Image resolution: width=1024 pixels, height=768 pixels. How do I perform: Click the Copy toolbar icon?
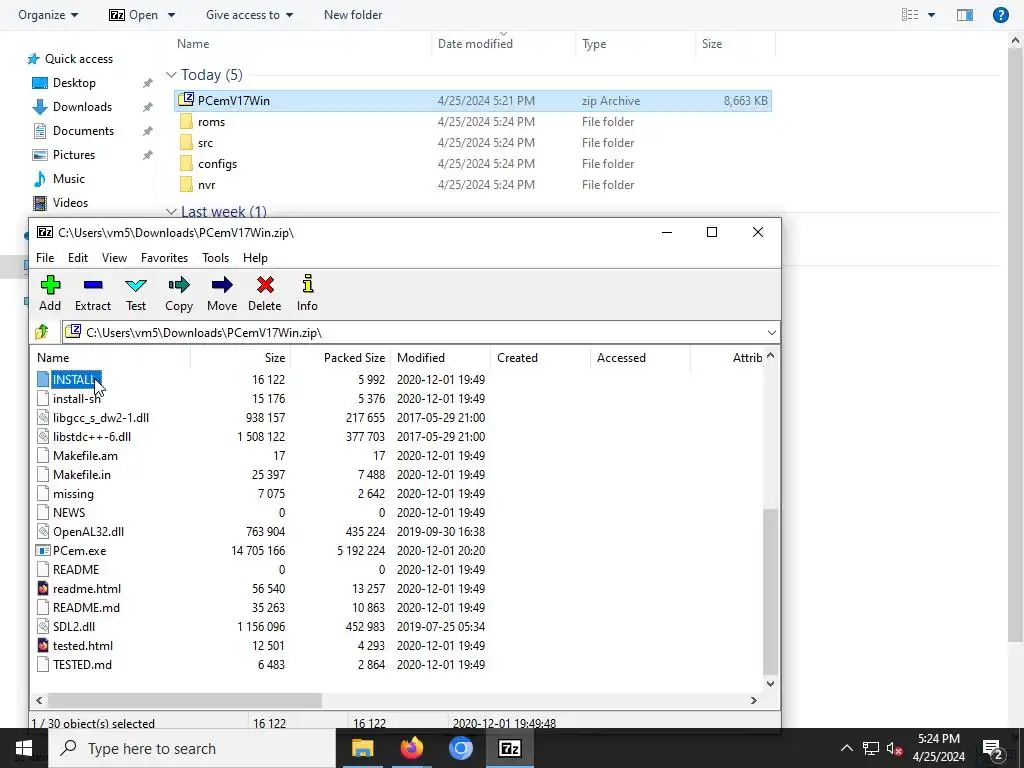[179, 293]
